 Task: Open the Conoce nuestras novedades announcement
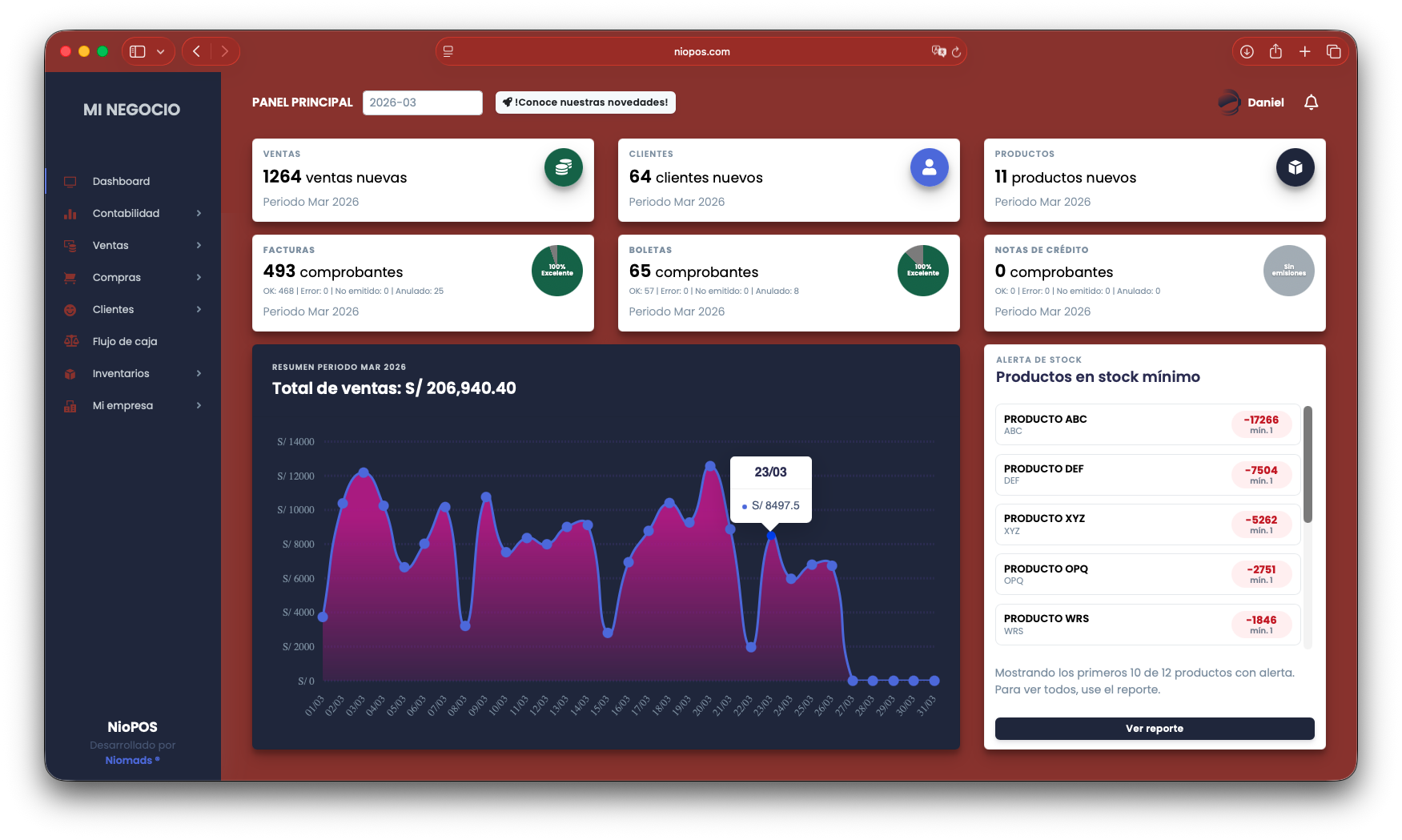click(585, 102)
